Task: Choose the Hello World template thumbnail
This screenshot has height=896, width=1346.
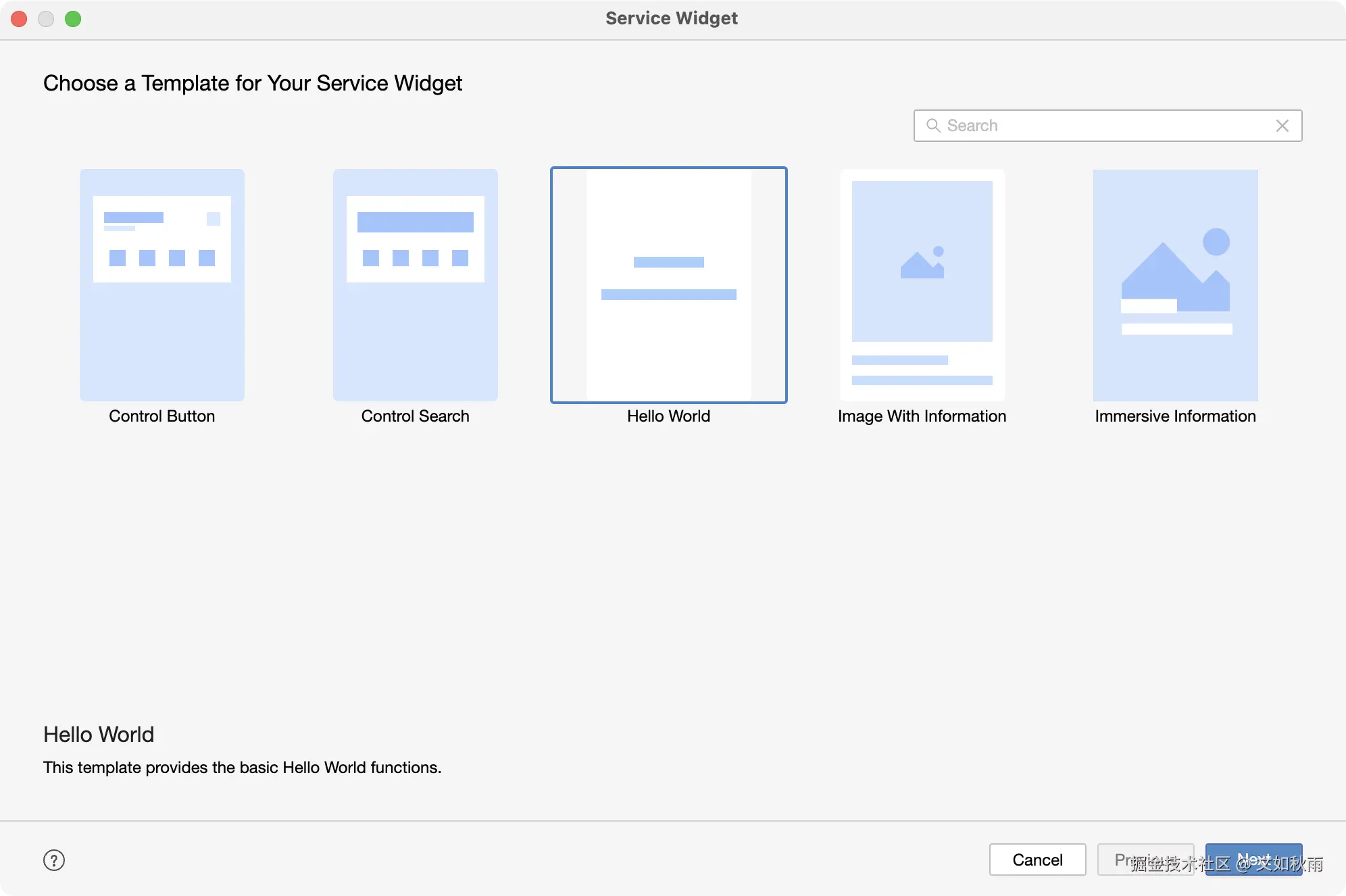Action: [668, 284]
